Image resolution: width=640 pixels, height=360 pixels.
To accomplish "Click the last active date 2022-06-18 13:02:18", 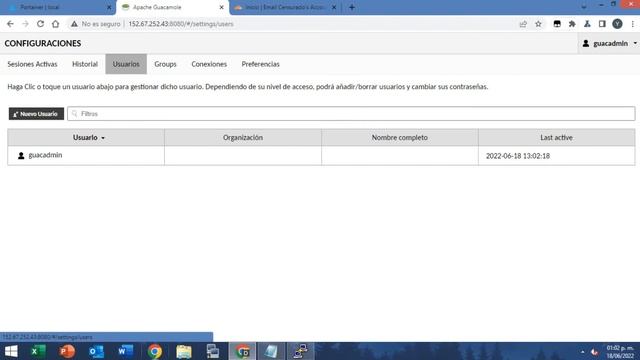I will (518, 156).
